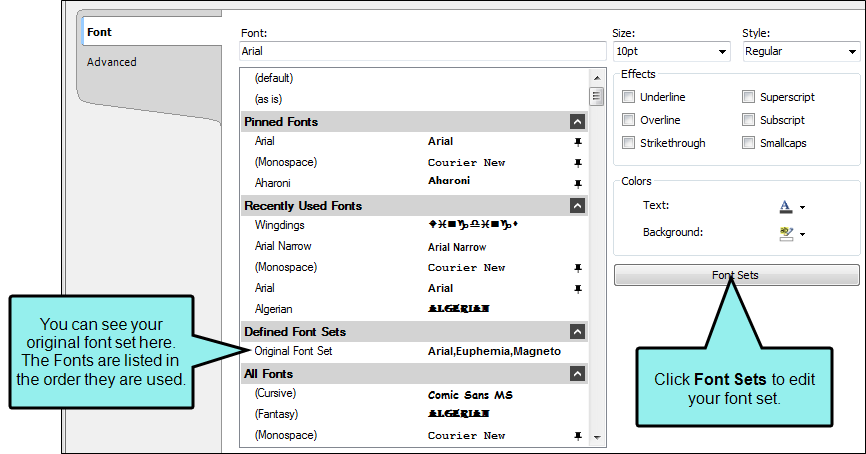
Task: Click pin icon for Arial in Recently Used Fonts
Action: click(578, 289)
